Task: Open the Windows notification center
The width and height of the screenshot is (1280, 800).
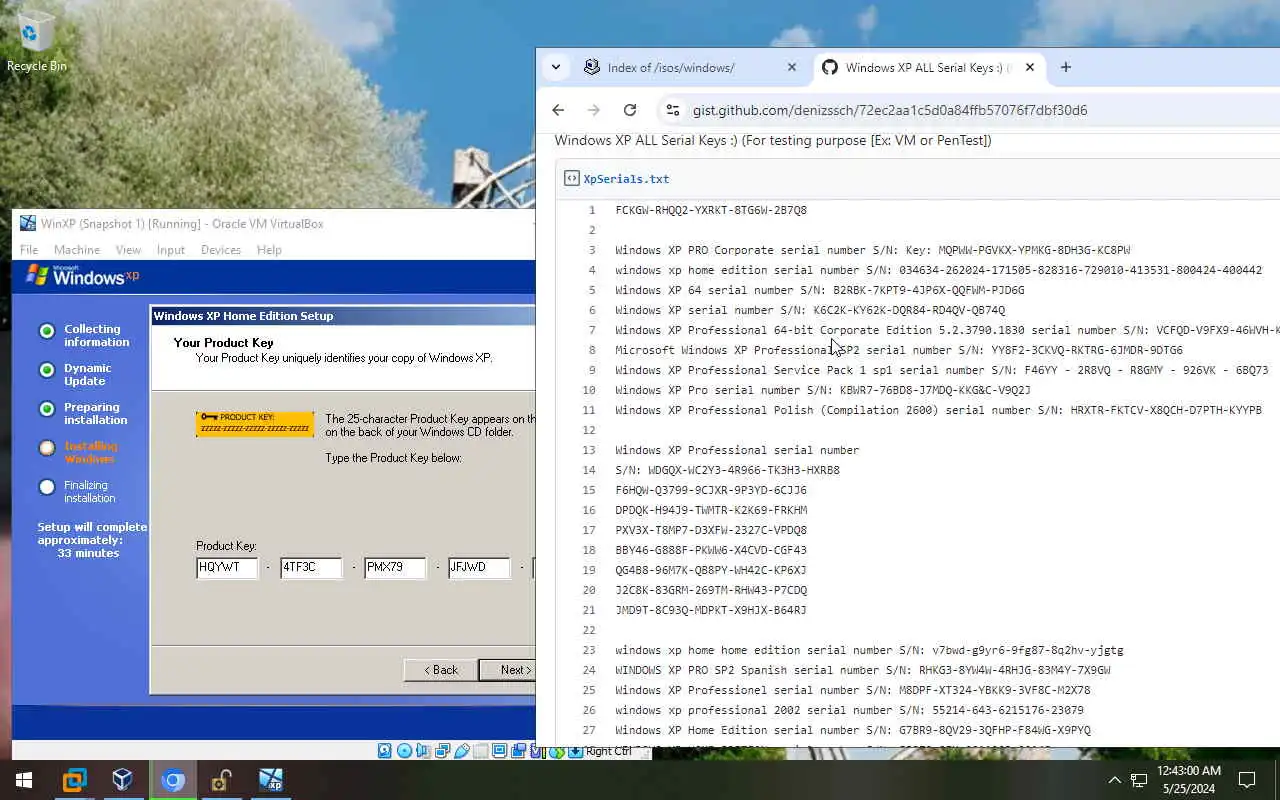Action: [1247, 780]
